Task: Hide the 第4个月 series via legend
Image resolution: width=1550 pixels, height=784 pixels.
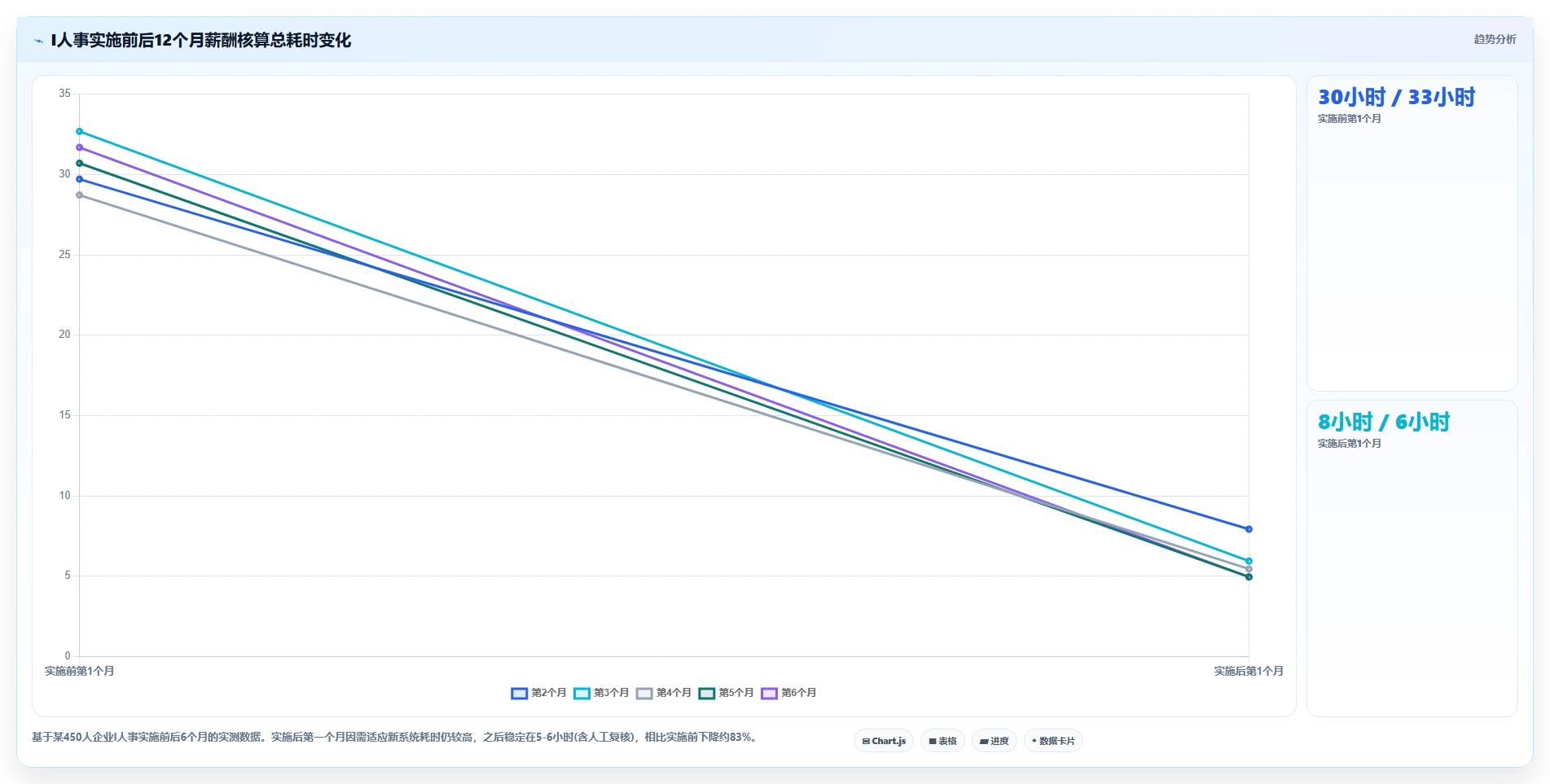Action: pyautogui.click(x=664, y=693)
